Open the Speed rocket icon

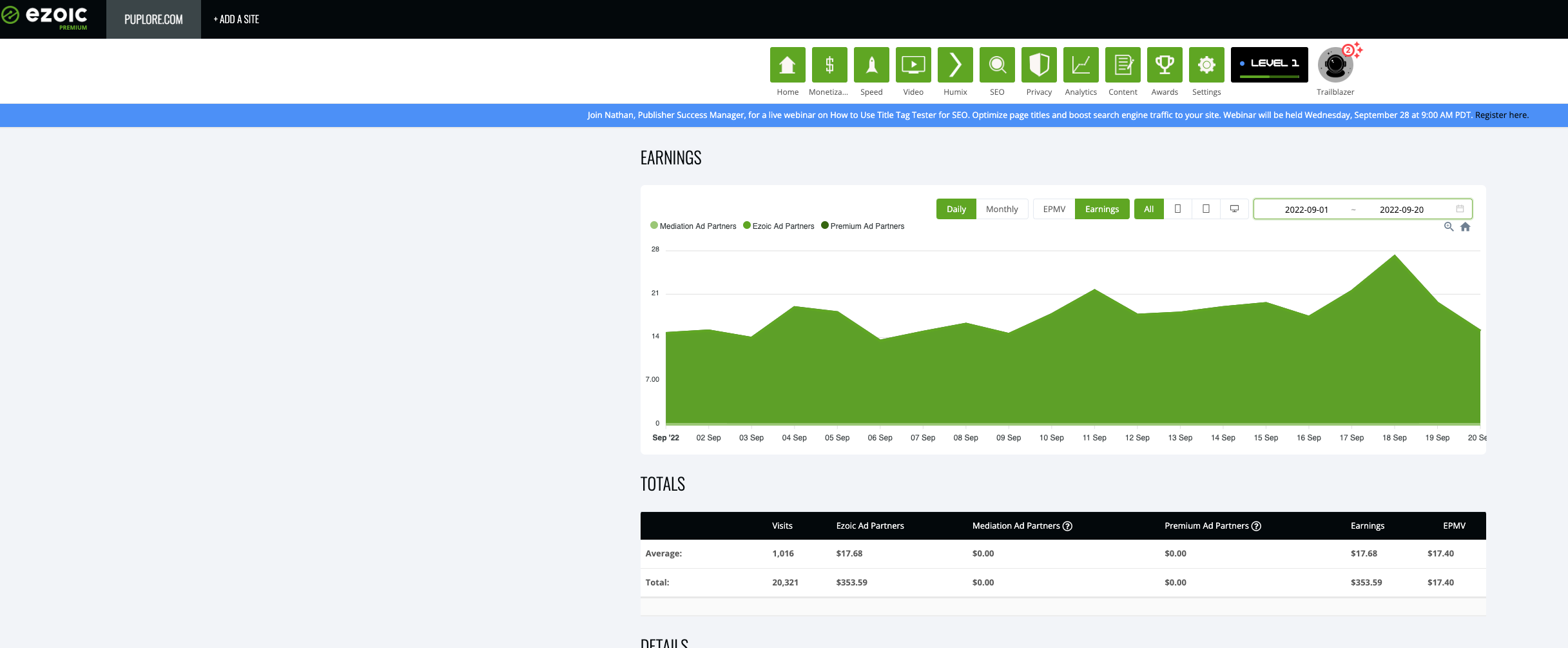tap(871, 64)
